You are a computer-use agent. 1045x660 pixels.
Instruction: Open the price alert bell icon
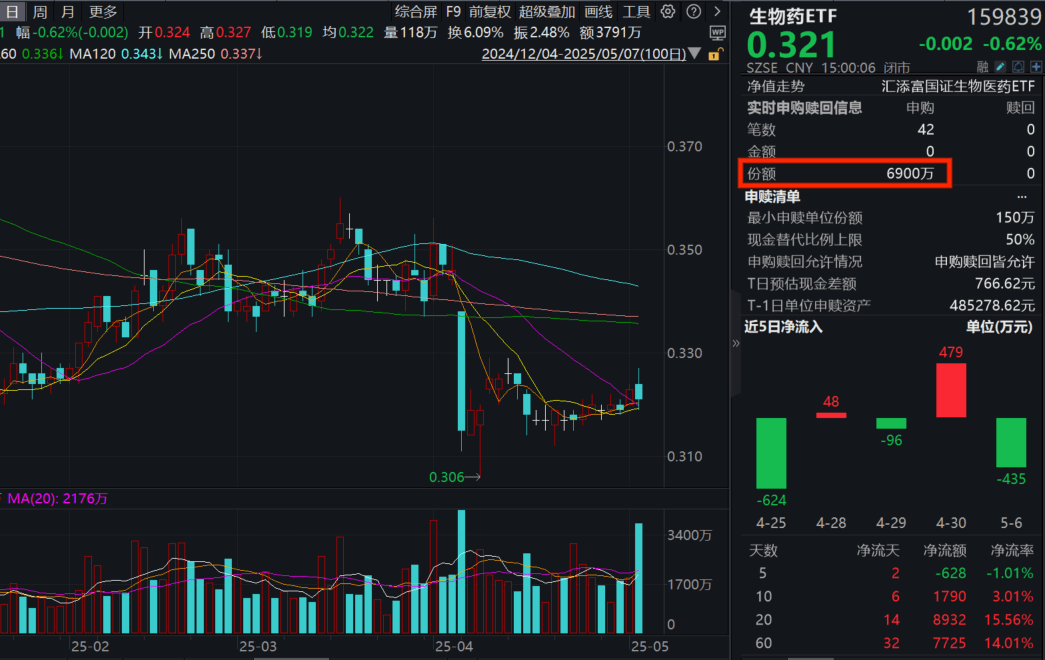click(x=1019, y=66)
